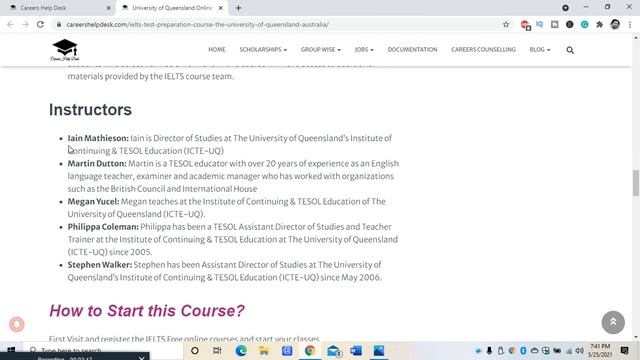Viewport: 640px width, 360px height.
Task: Click the name 'Philippa Coleman:'
Action: tap(103, 227)
